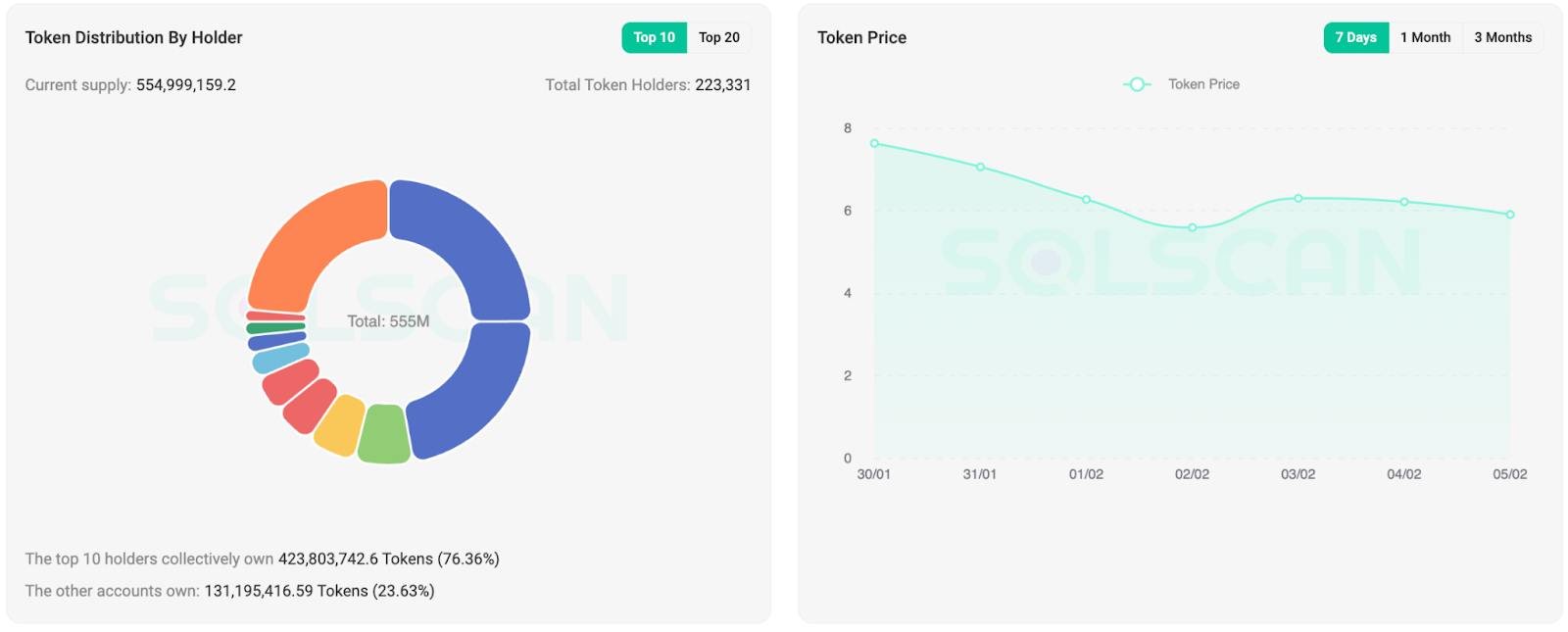This screenshot has height=632, width=1568.
Task: Inspect the 02/02 price data point
Action: [x=1192, y=228]
